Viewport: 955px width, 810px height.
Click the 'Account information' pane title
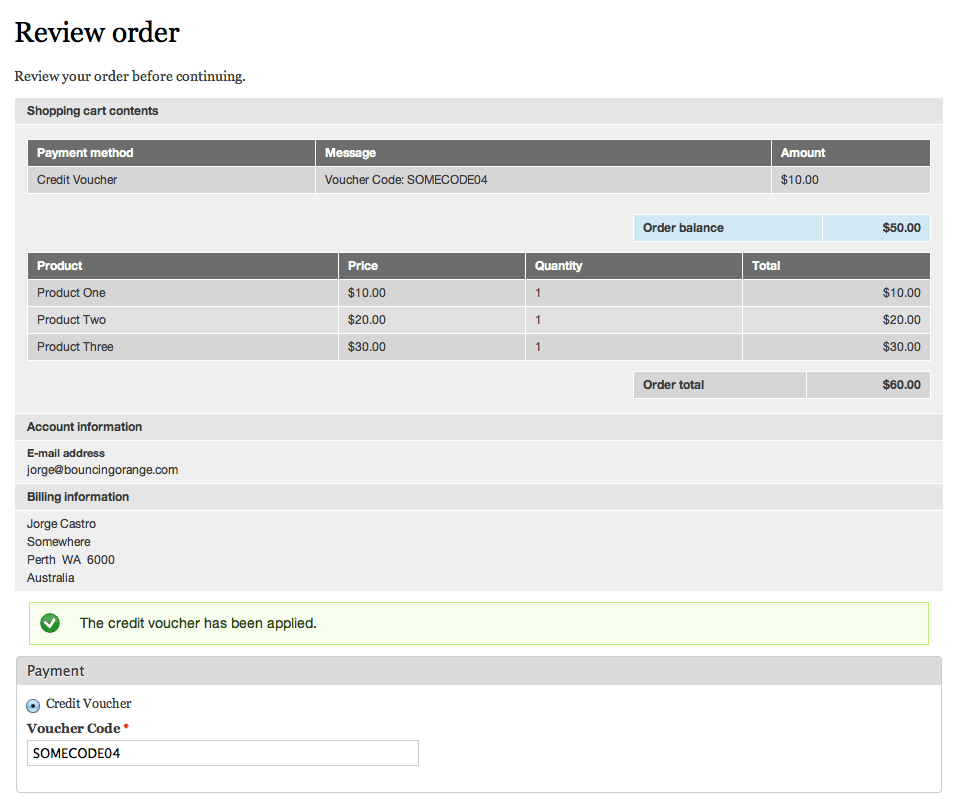[x=84, y=427]
